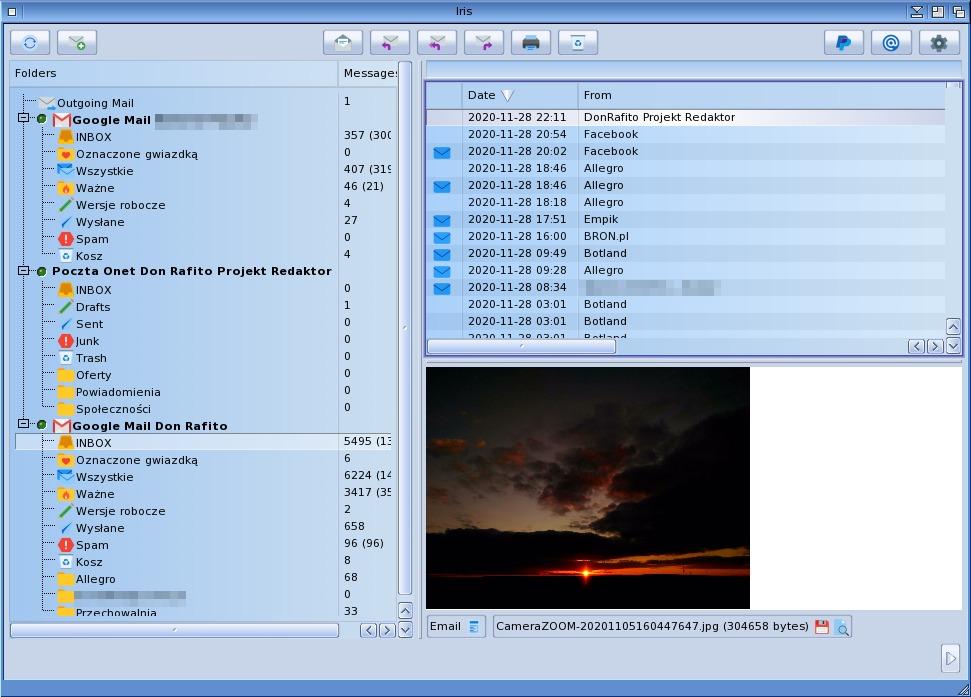
Task: Click folder list scroll-down arrow
Action: (405, 630)
